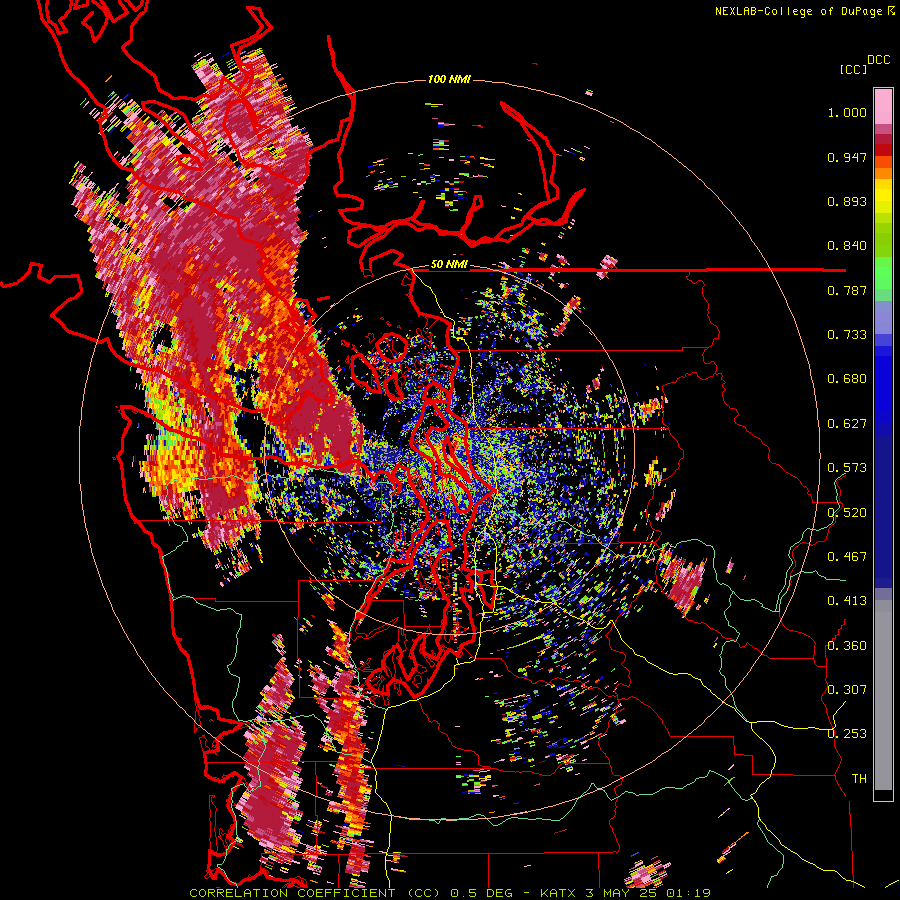Click the [CC] legend unit label
Viewport: 900px width, 900px height.
(x=853, y=69)
